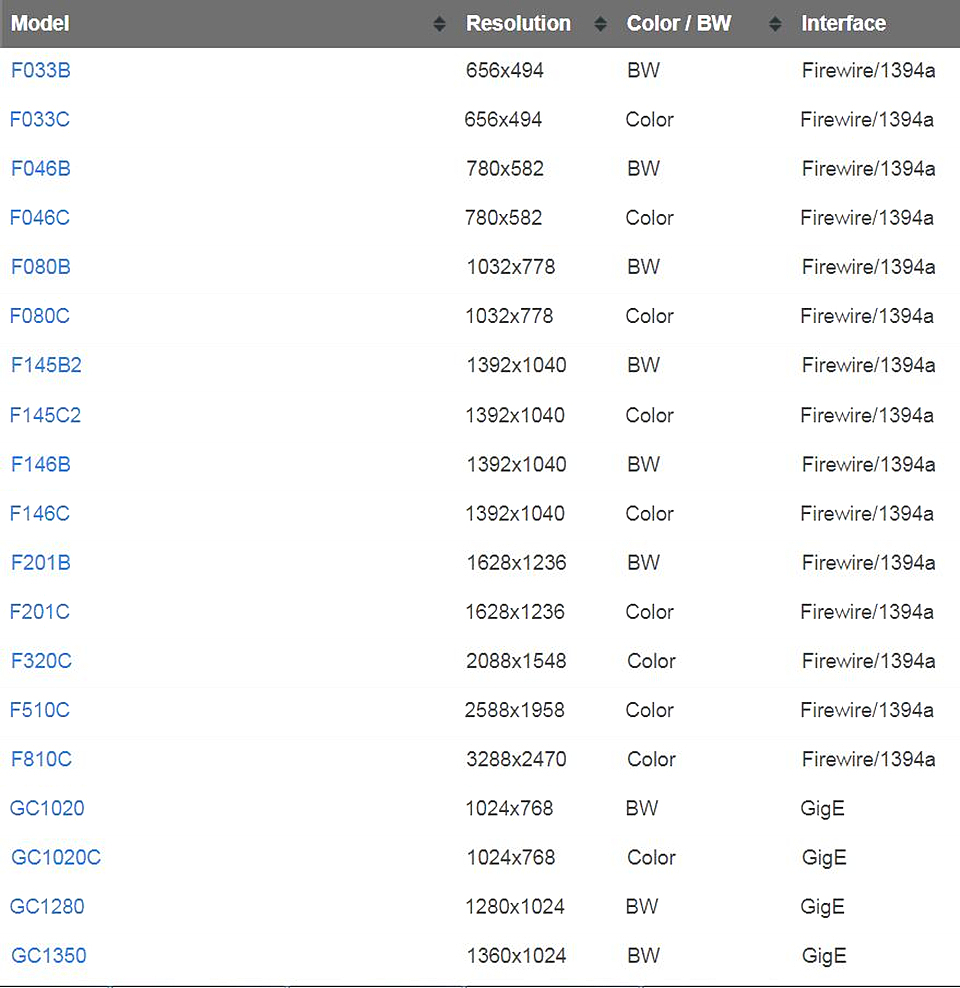This screenshot has width=960, height=988.
Task: Open the F145B2 model page
Action: tap(47, 365)
